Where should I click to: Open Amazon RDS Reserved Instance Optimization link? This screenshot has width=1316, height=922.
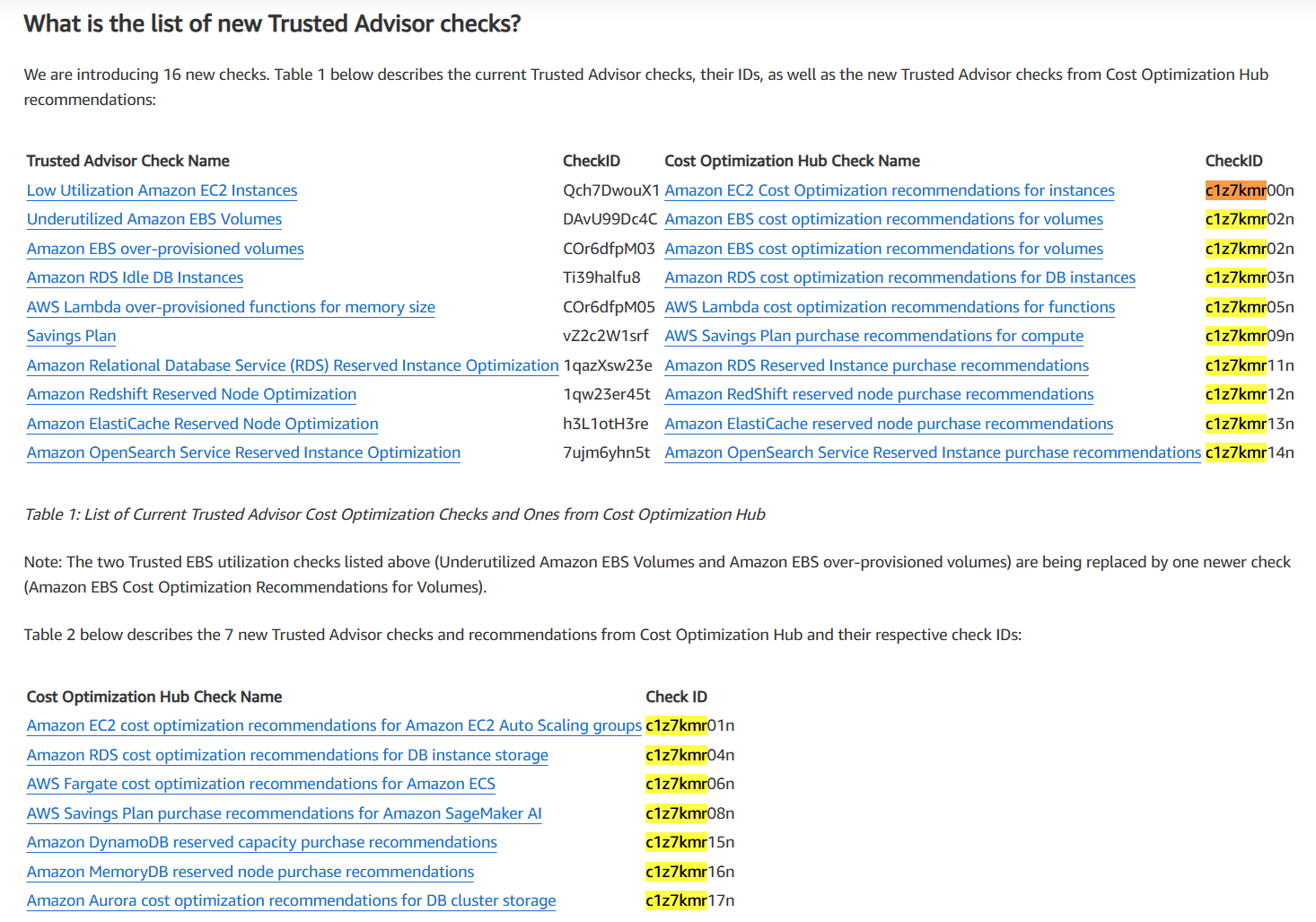click(x=293, y=365)
